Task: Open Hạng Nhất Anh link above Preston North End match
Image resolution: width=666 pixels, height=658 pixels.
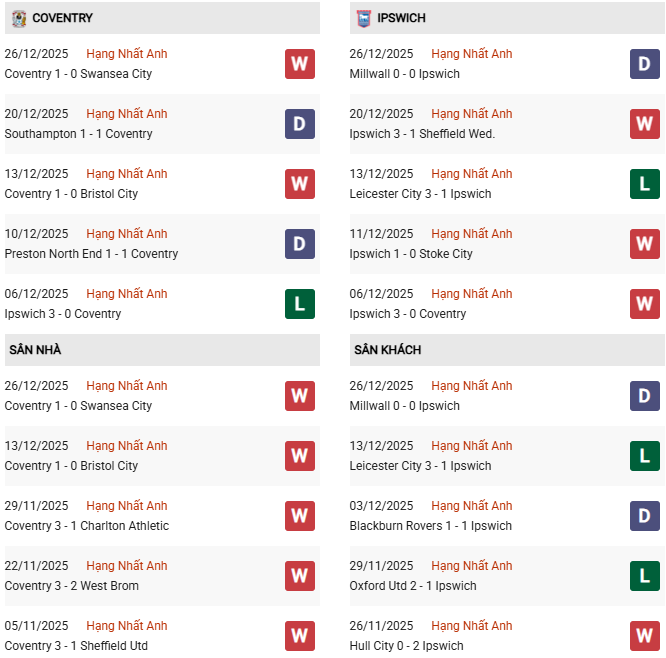Action: pos(127,234)
